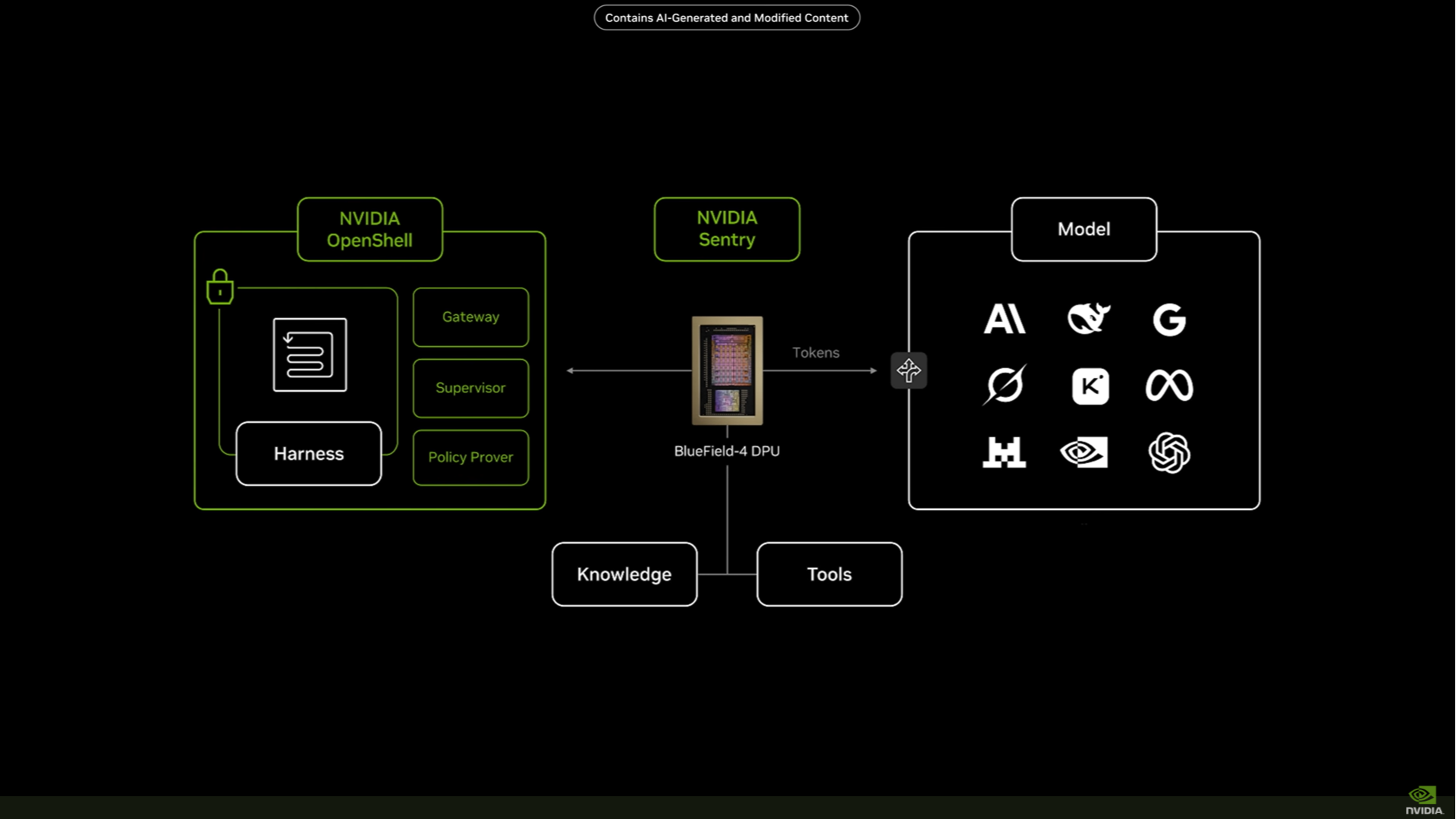Select the Mistral M logo
The image size is (1456, 819).
pyautogui.click(x=1005, y=452)
